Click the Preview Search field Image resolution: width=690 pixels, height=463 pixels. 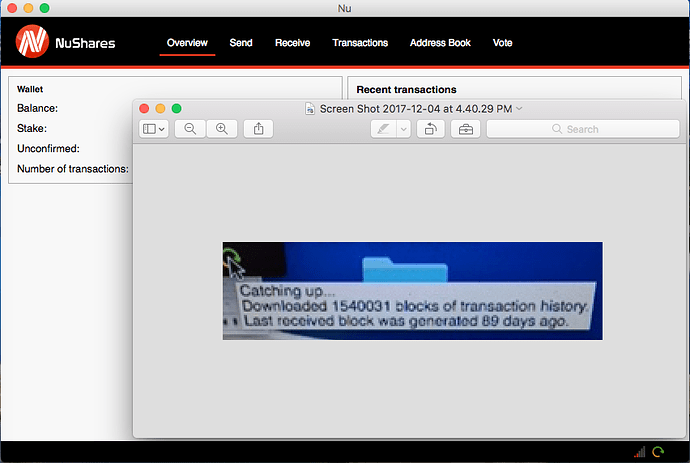tap(583, 129)
